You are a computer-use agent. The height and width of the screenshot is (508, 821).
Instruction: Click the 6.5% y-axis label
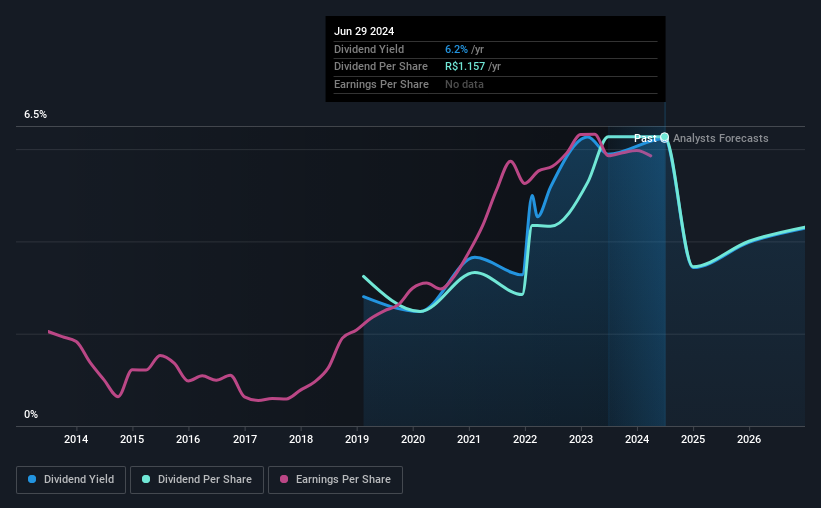pos(35,115)
